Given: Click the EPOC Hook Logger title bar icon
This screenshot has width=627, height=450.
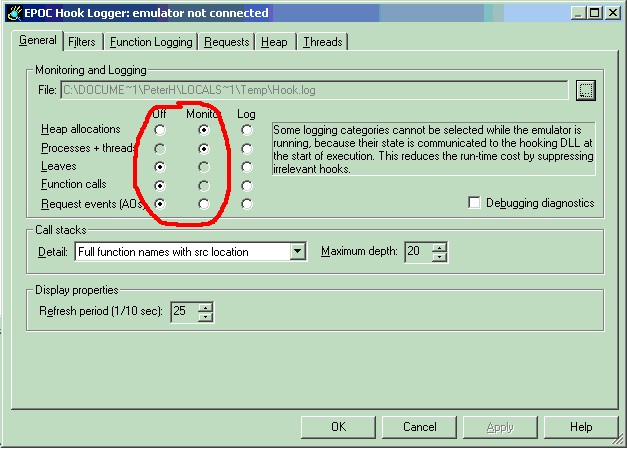Looking at the screenshot, I should pyautogui.click(x=14, y=13).
